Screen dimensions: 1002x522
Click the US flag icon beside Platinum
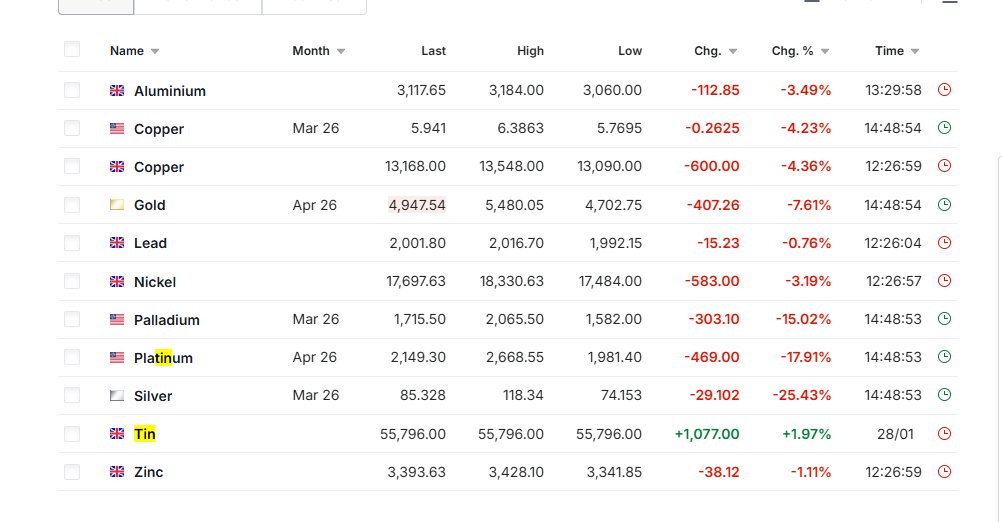tap(117, 358)
